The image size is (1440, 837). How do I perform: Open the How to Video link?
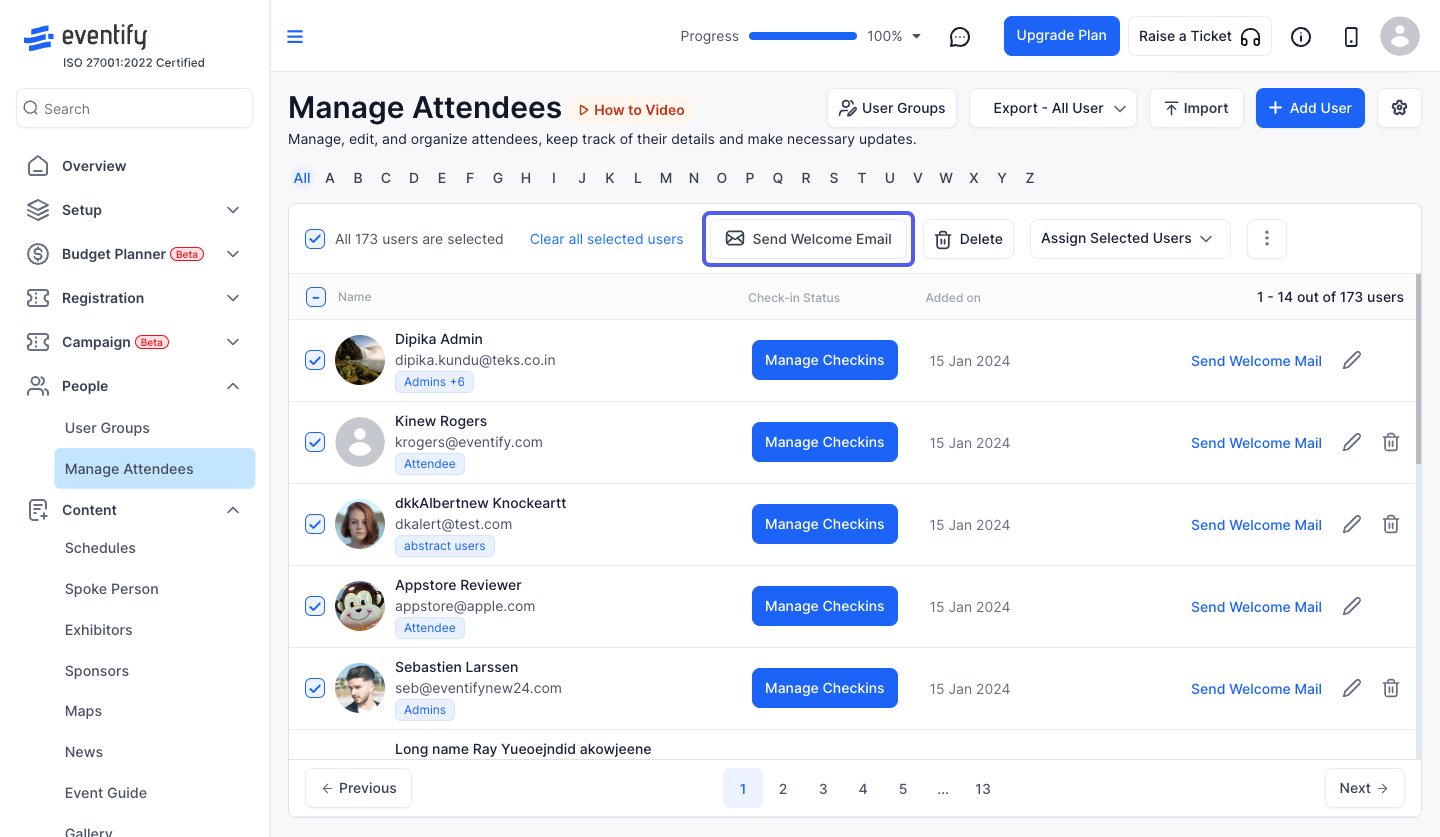631,110
